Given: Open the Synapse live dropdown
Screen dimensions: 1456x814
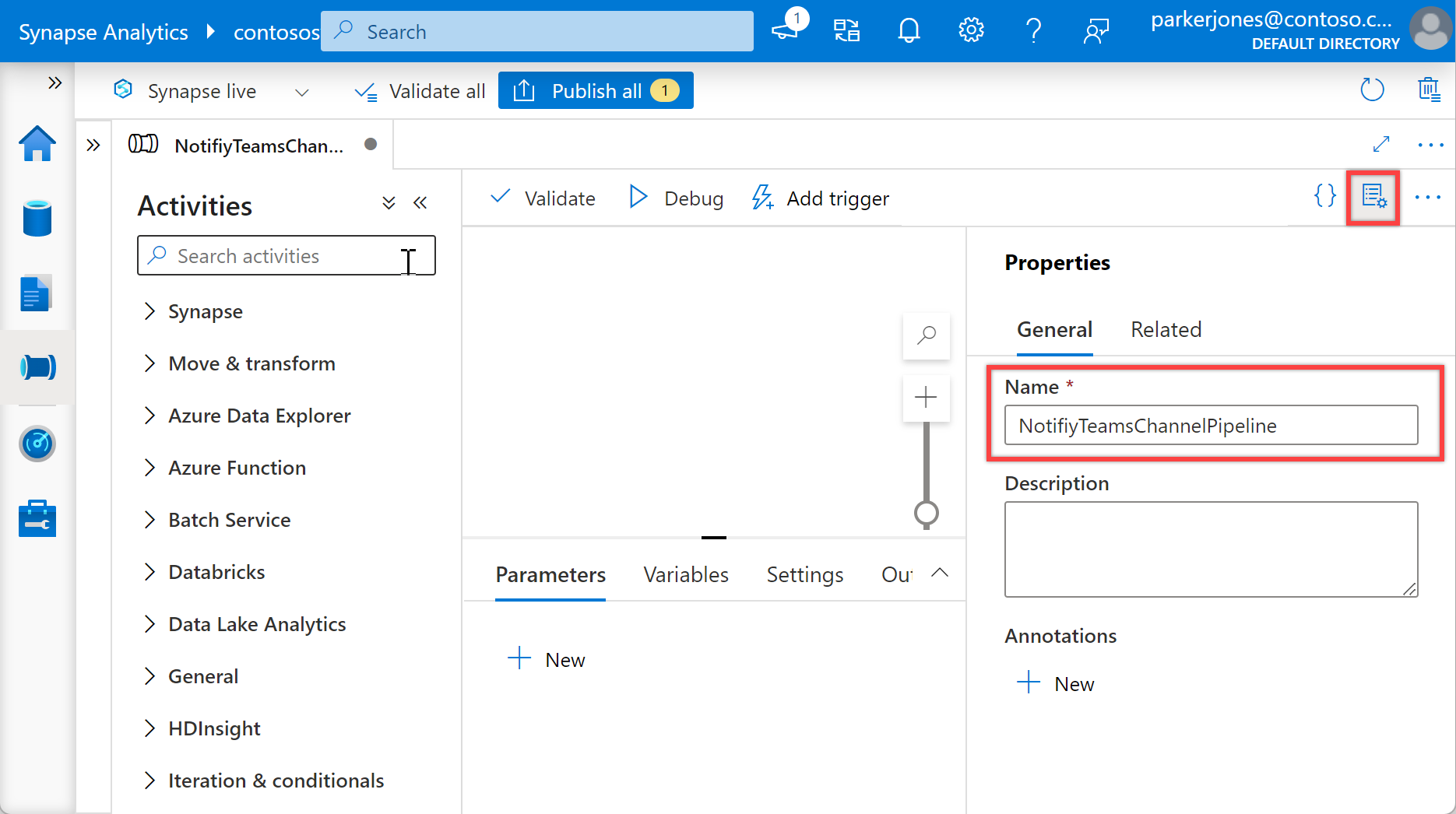Looking at the screenshot, I should click(x=302, y=92).
